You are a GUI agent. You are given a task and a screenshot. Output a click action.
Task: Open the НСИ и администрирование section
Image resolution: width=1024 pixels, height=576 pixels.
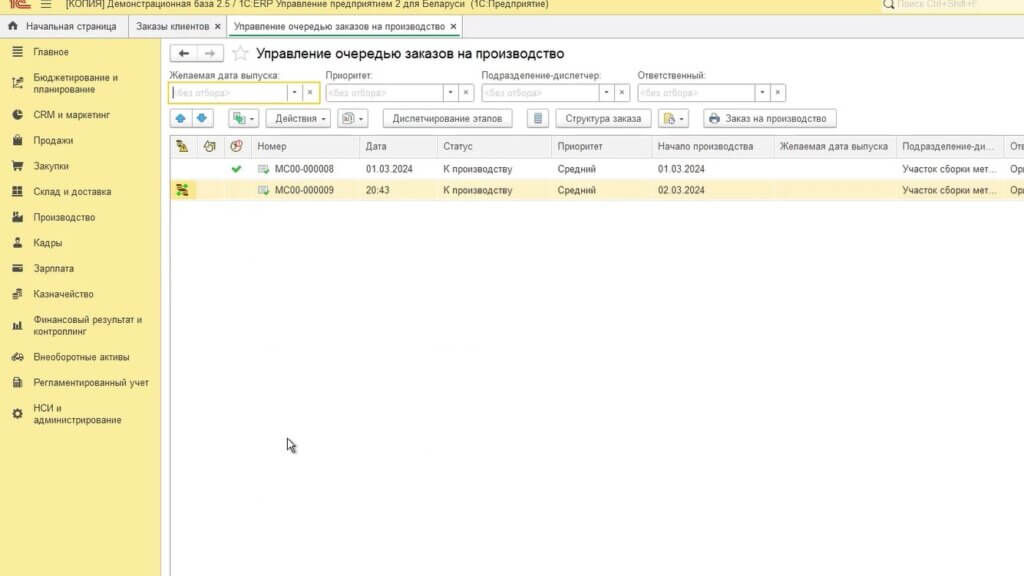click(x=77, y=414)
